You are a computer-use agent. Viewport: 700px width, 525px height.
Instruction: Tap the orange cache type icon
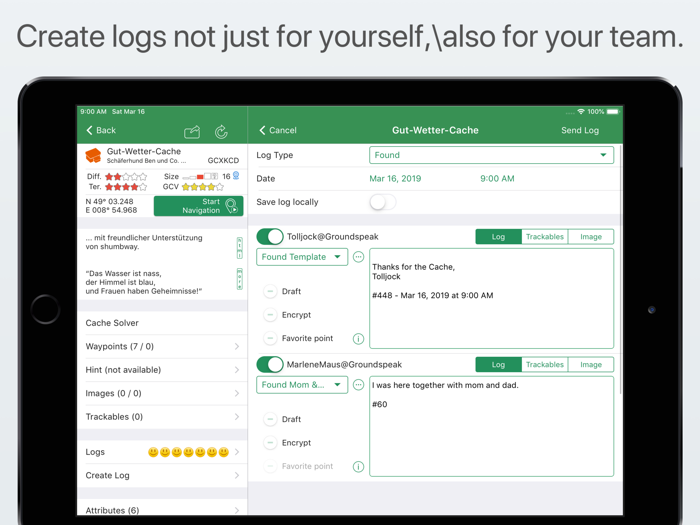click(93, 156)
